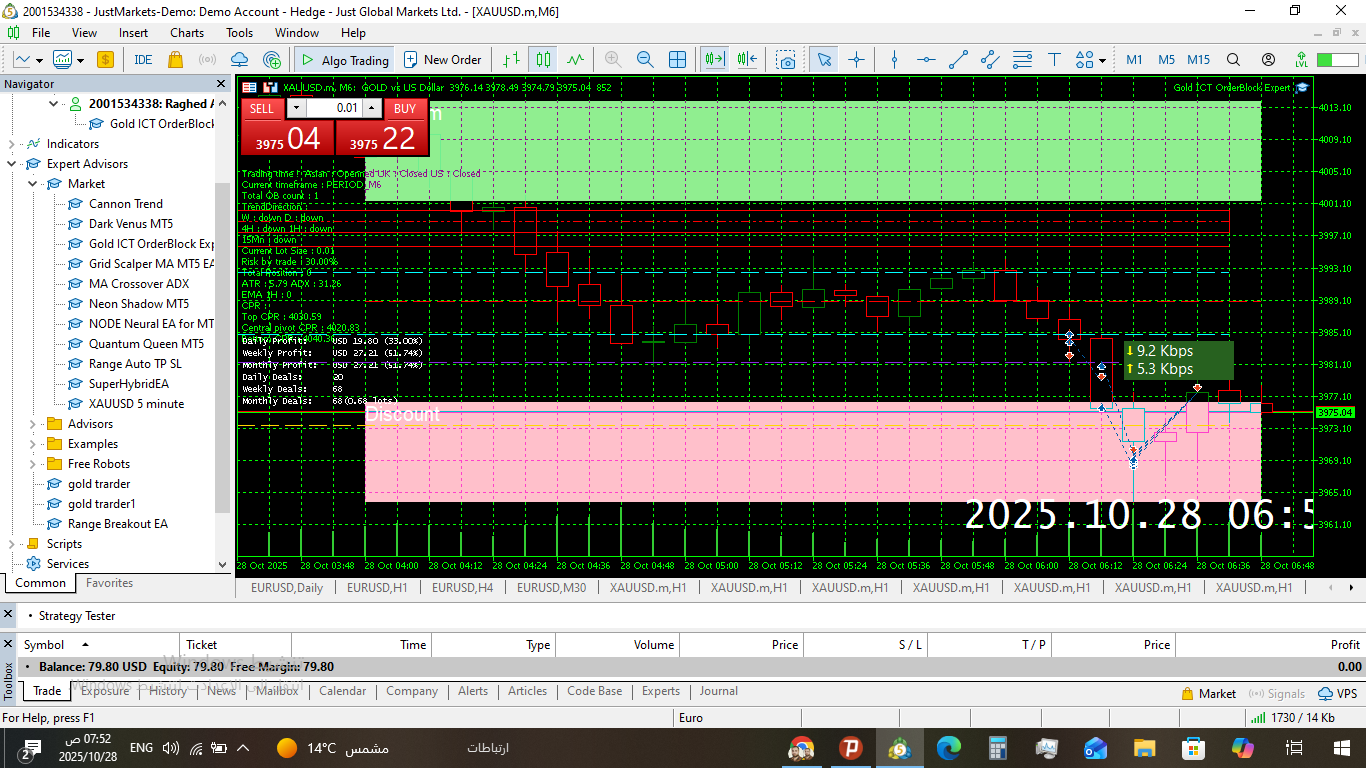
Task: Expand the Indicators tree node
Action: (x=12, y=144)
